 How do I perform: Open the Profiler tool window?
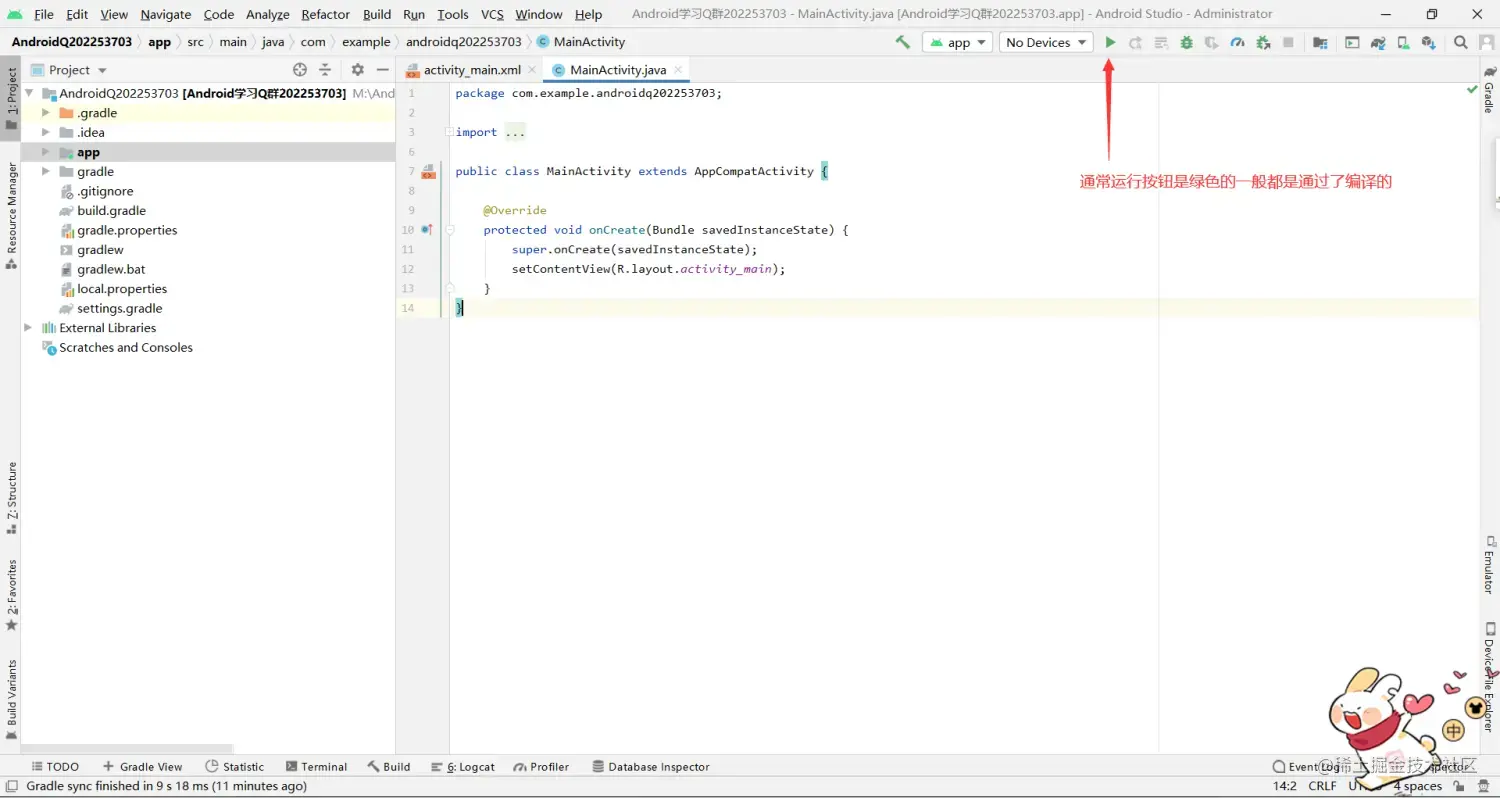pos(541,767)
